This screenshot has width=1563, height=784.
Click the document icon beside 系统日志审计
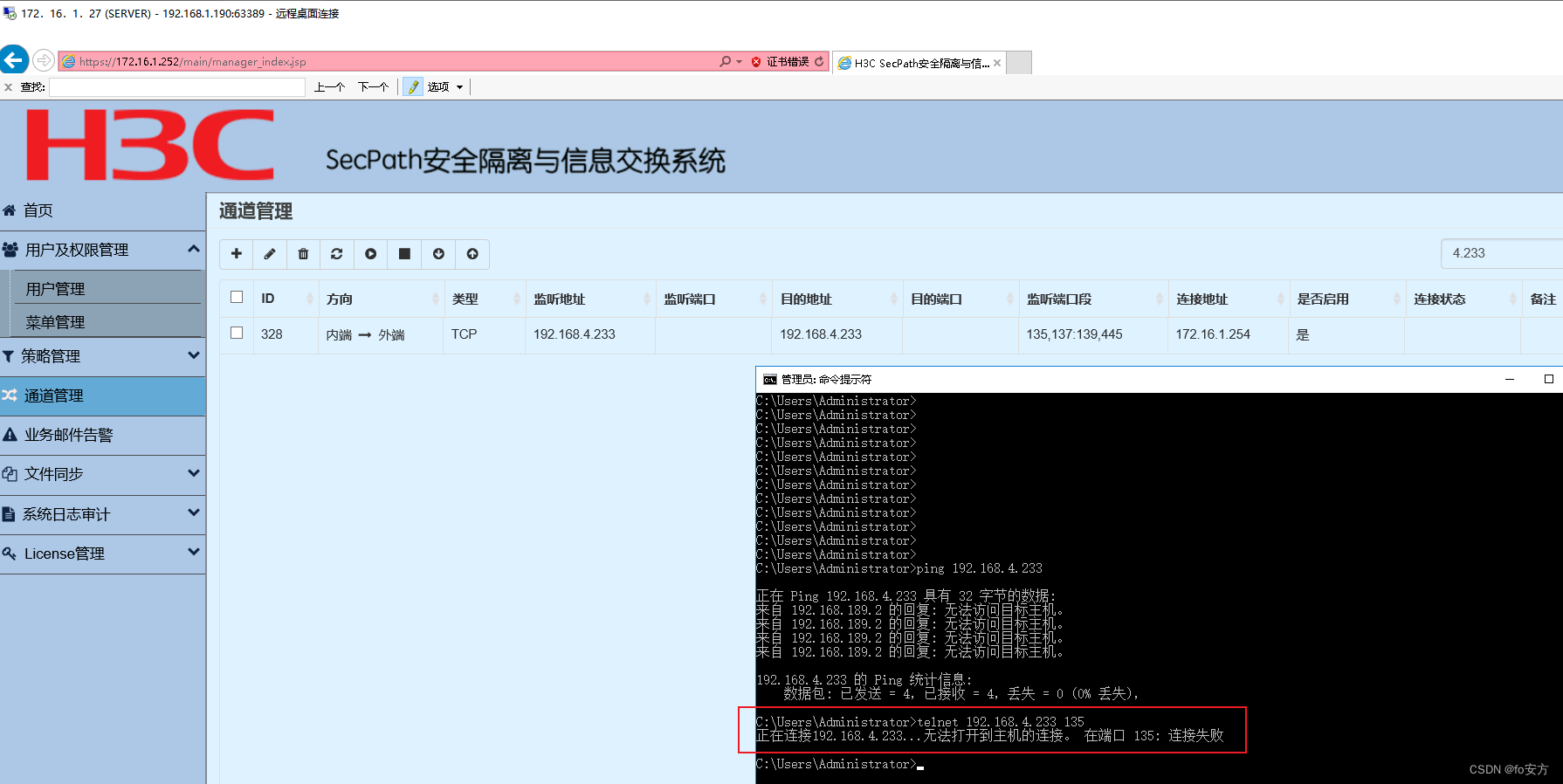9,514
